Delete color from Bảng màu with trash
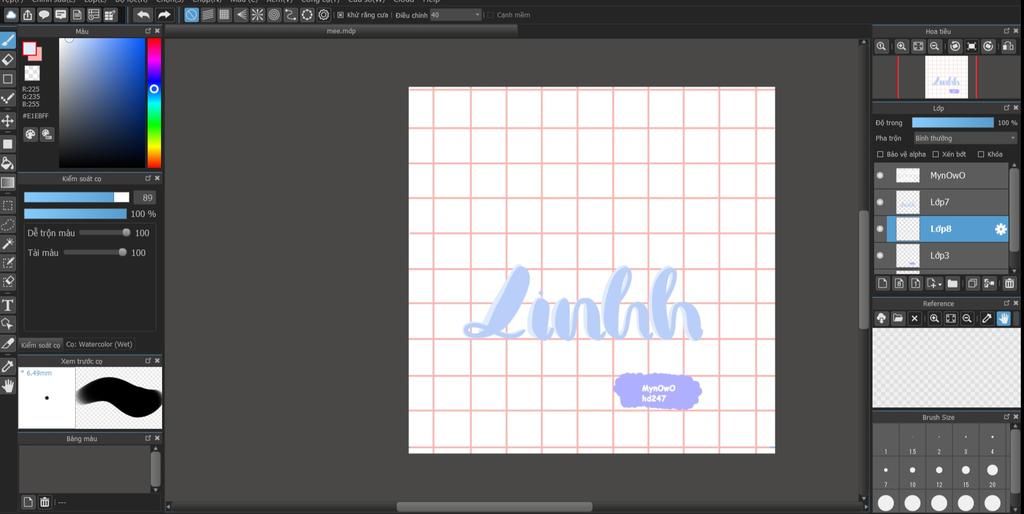Screen dimensions: 1024x514 (44, 502)
